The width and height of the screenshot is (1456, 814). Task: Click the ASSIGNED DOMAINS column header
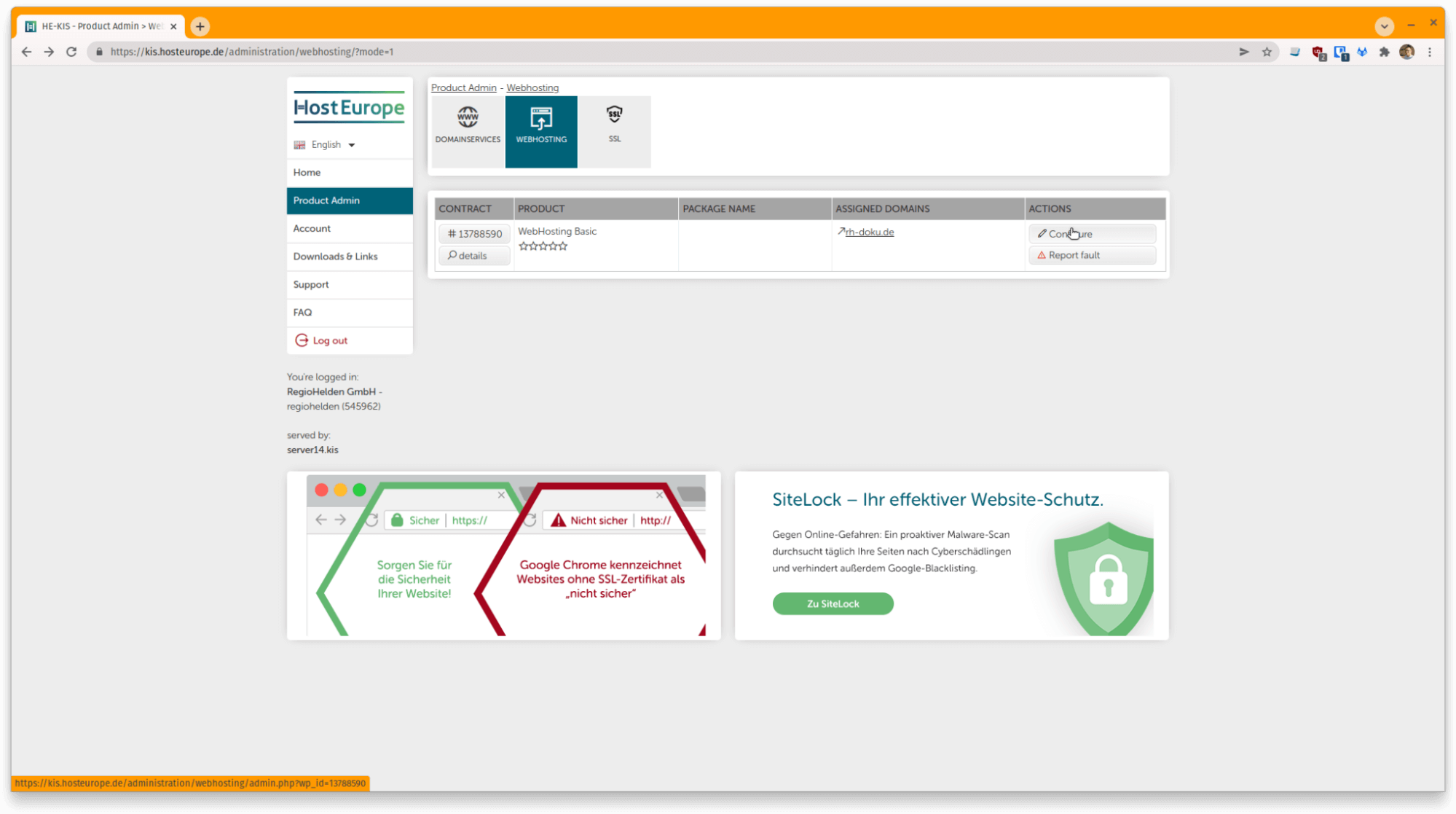pos(928,208)
